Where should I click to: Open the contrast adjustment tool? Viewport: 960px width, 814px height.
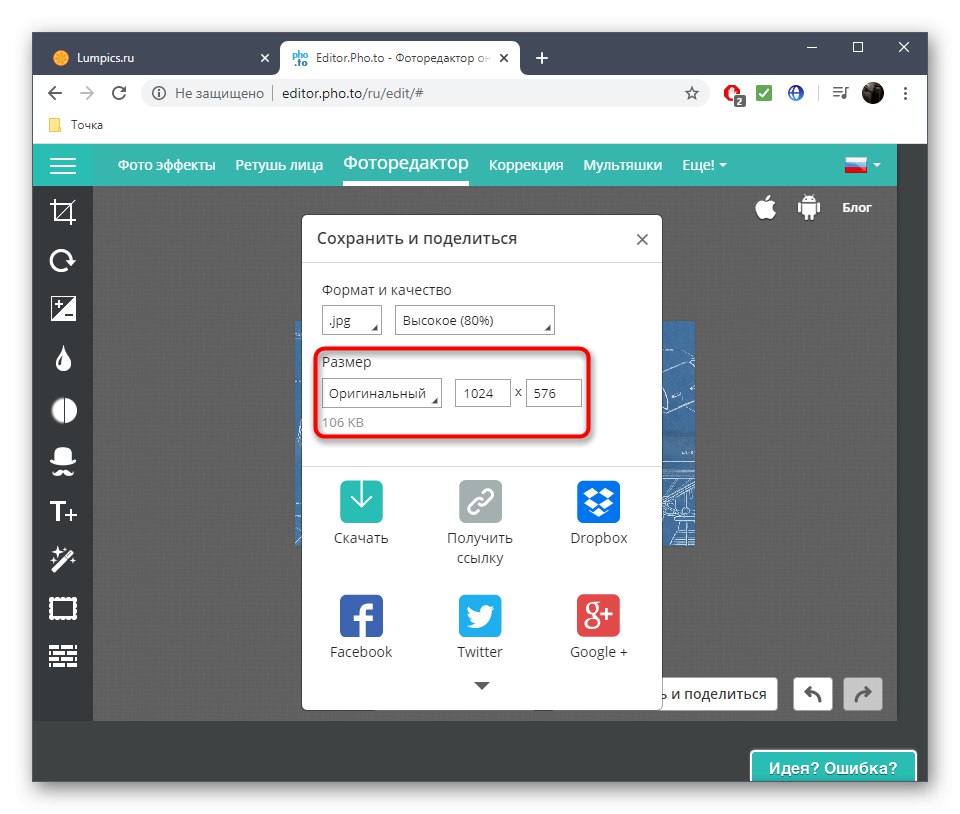pyautogui.click(x=62, y=410)
